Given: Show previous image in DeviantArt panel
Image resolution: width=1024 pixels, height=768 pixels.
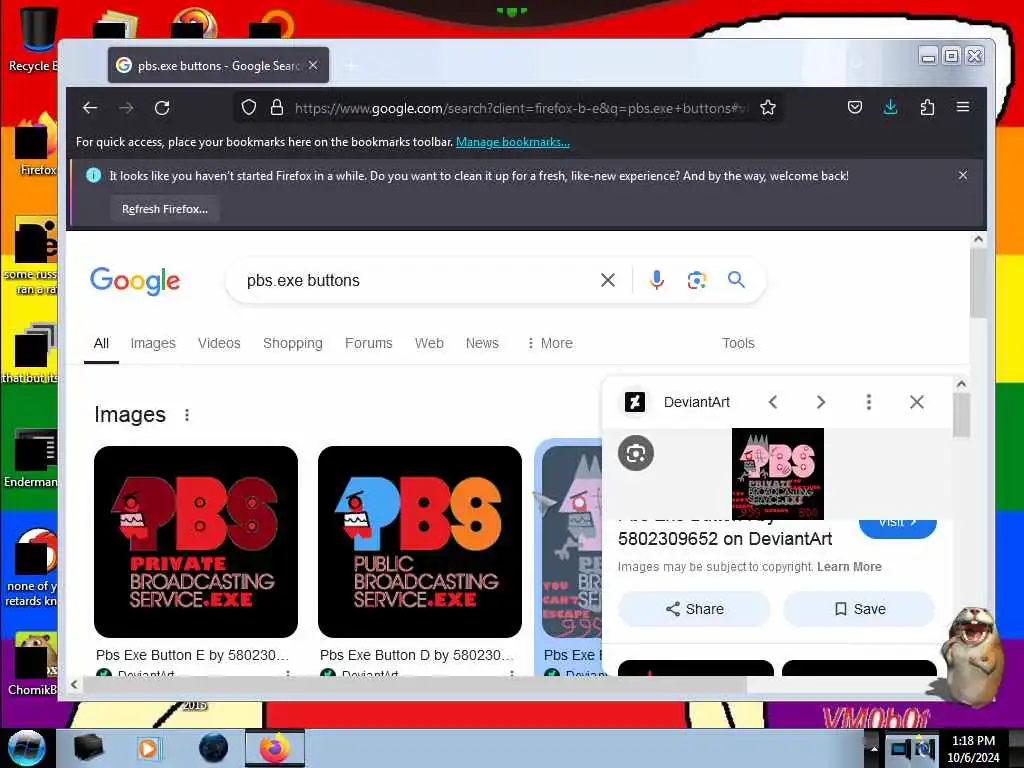Looking at the screenshot, I should coord(773,402).
